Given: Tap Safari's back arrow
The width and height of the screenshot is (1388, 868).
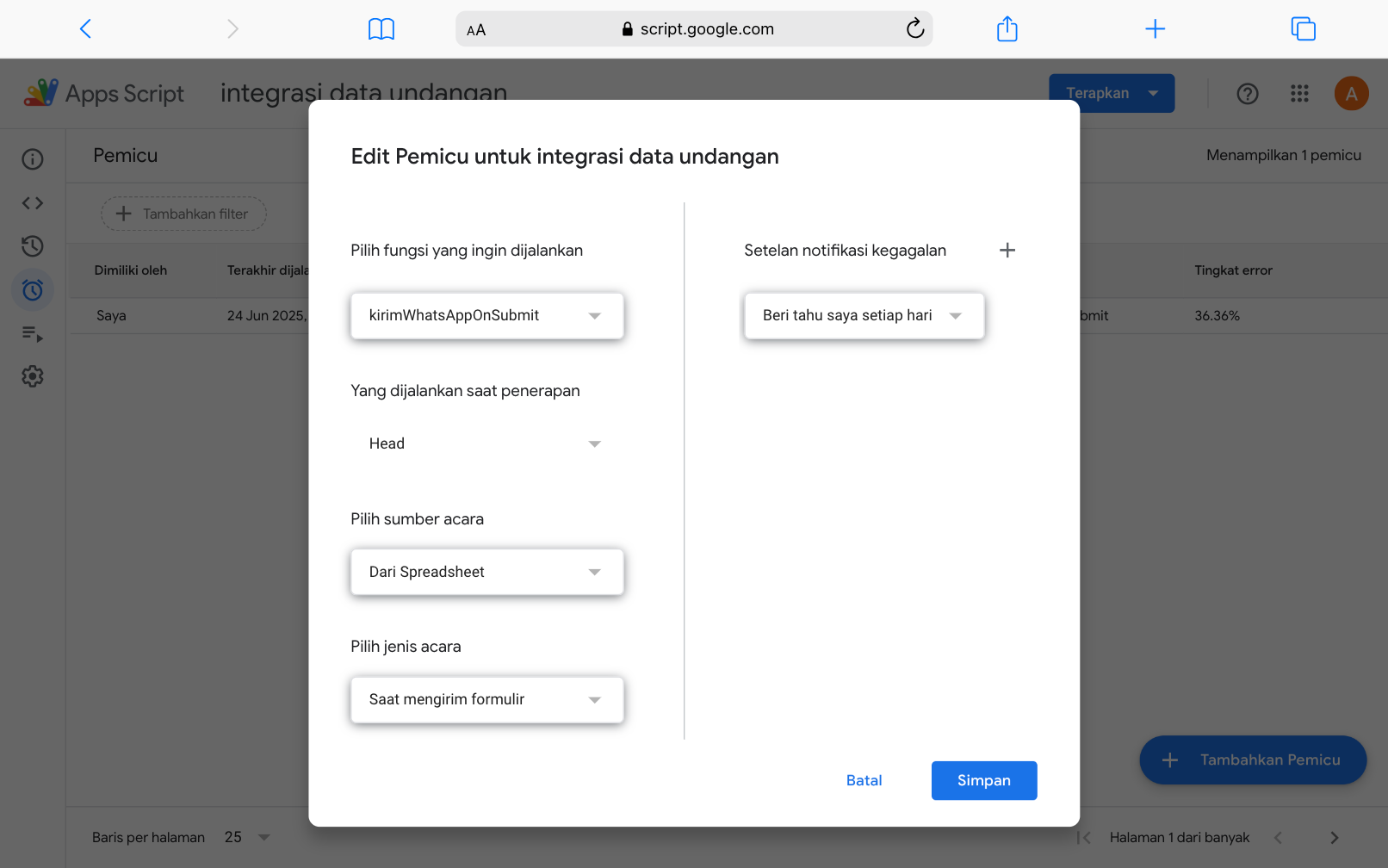Looking at the screenshot, I should [x=85, y=29].
